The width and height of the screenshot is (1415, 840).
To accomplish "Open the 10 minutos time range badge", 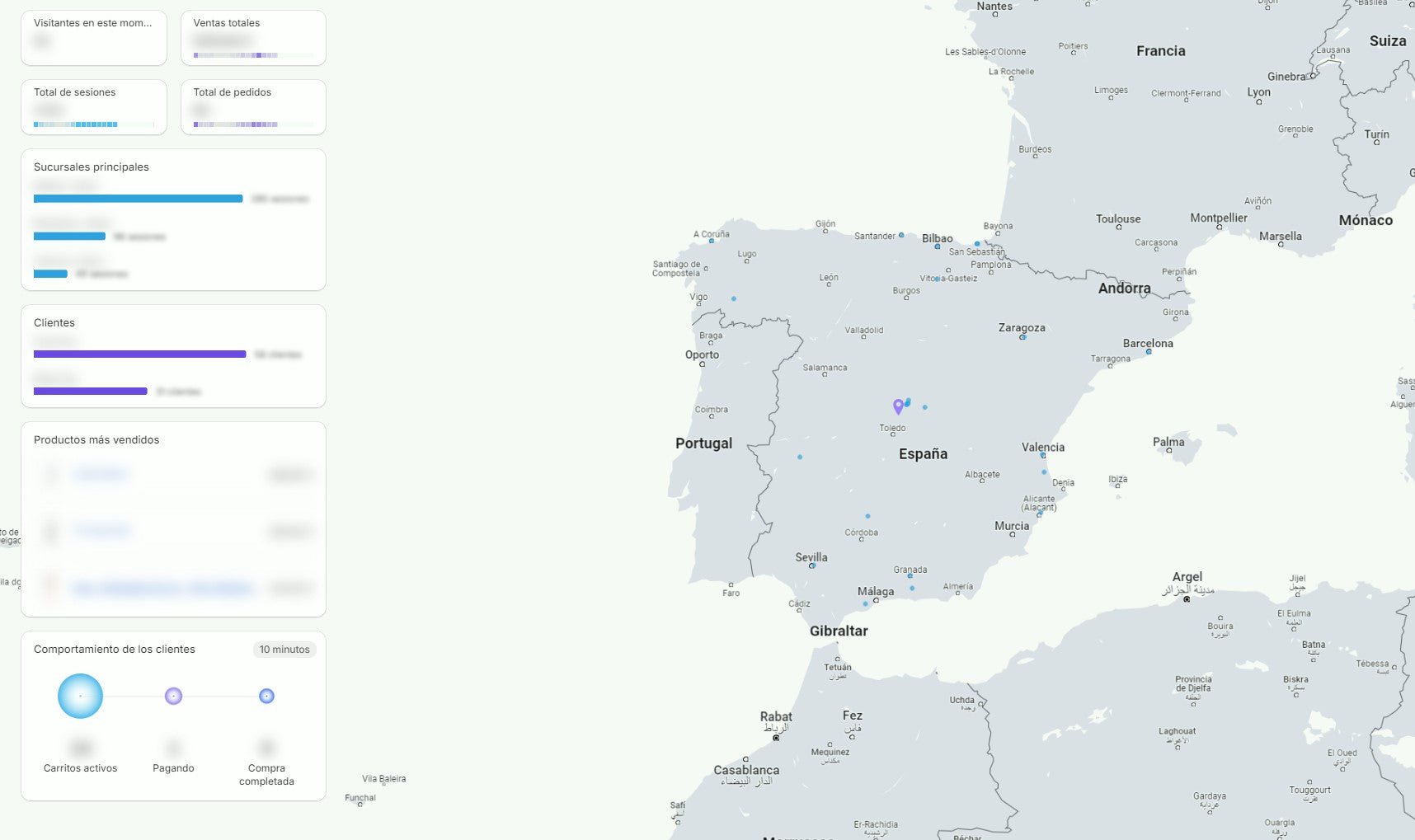I will coord(284,650).
